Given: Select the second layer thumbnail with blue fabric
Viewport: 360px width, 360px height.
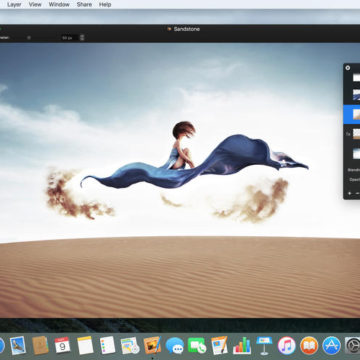Looking at the screenshot, I should point(356,95).
